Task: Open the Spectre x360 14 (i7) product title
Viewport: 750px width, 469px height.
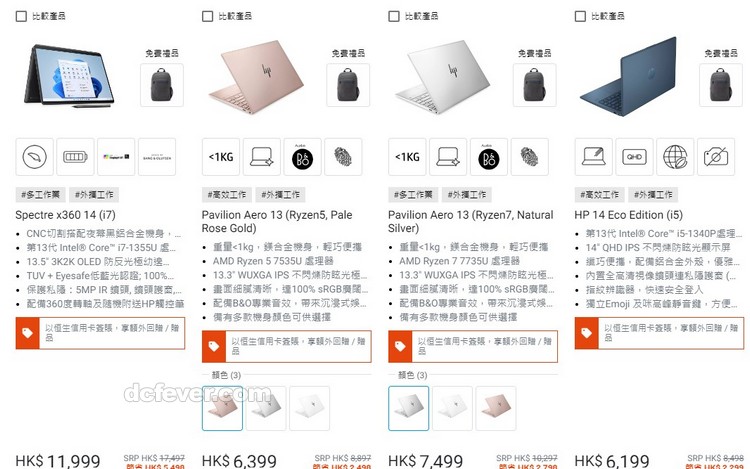Action: pos(66,215)
